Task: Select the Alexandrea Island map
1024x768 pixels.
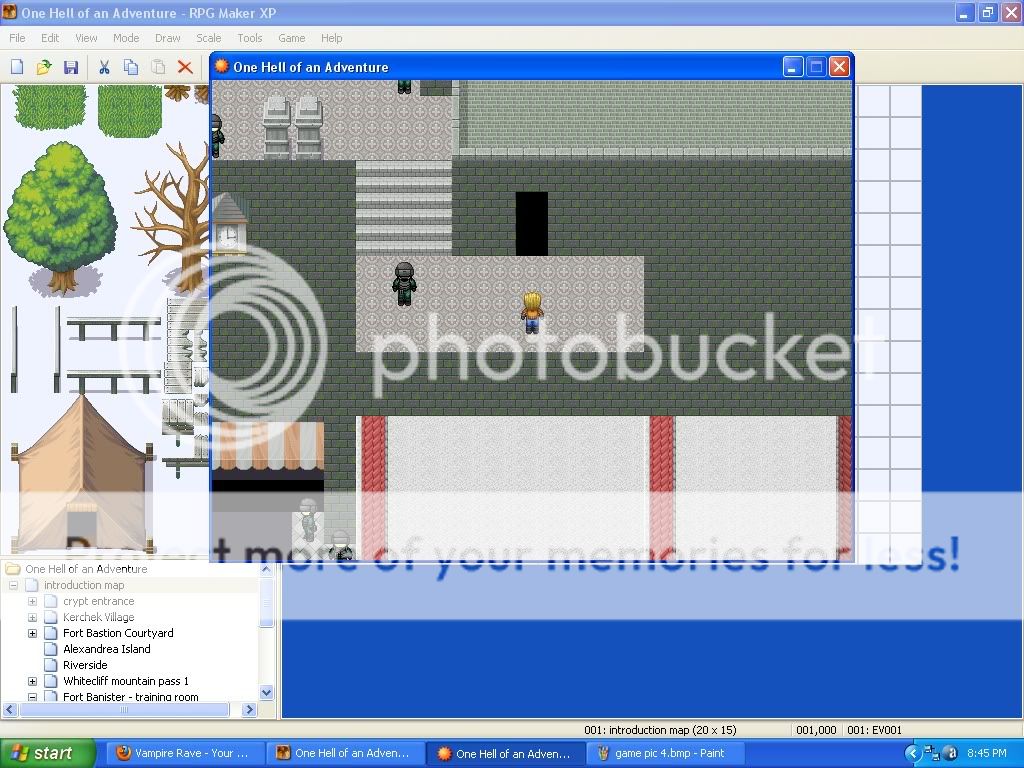Action: (106, 649)
